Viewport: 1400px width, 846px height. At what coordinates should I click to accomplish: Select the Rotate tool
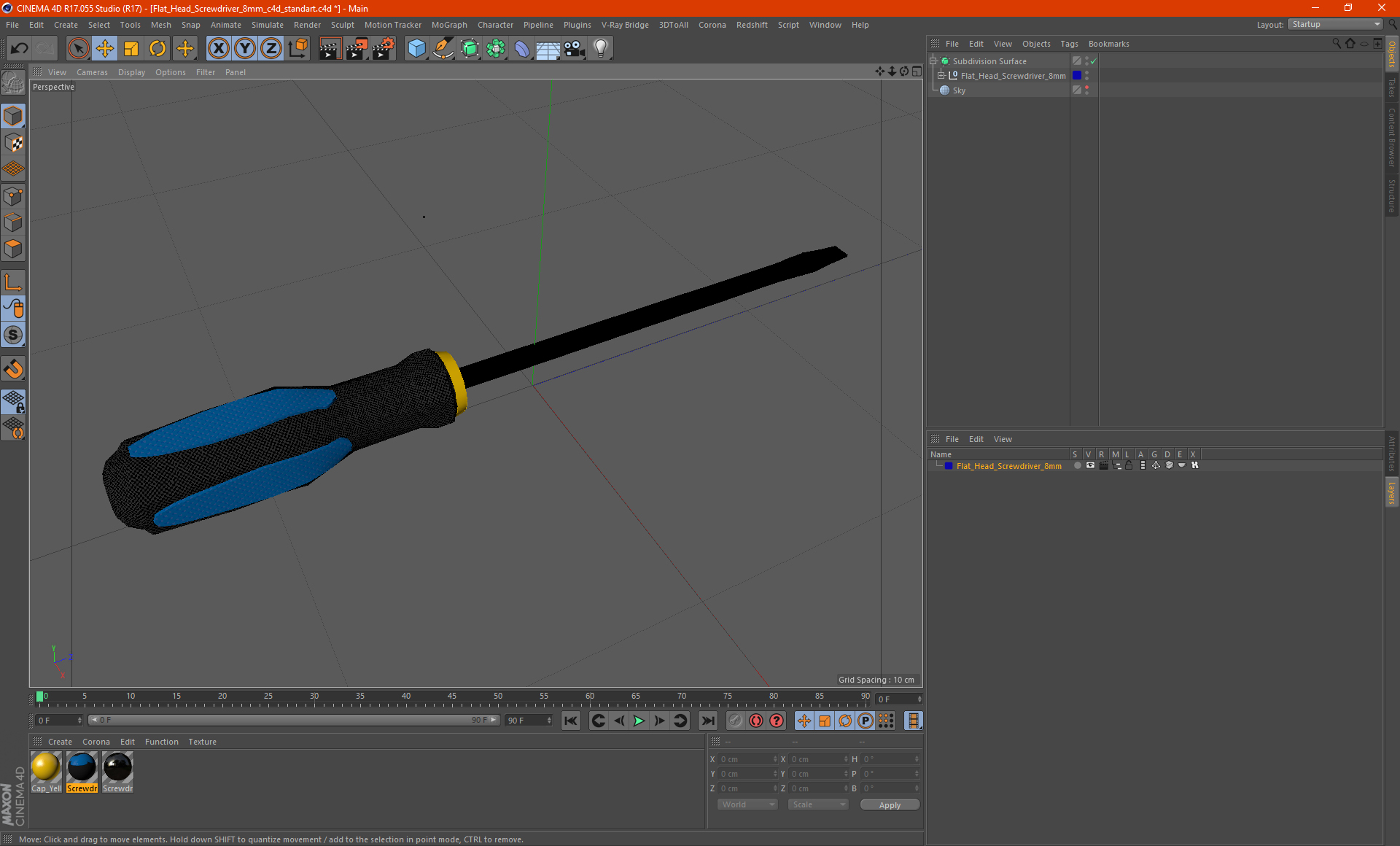point(157,48)
